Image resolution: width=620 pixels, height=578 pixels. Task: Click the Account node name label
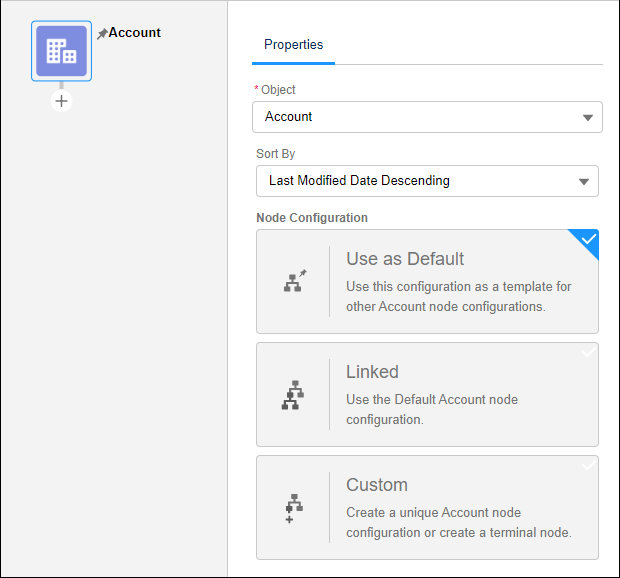pos(135,33)
